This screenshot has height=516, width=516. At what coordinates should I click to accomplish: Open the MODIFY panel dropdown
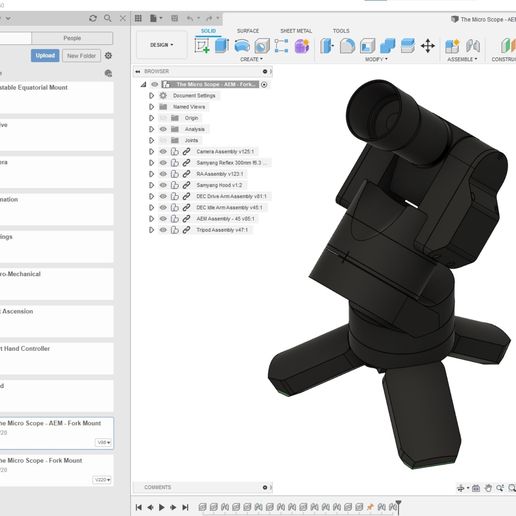coord(376,59)
